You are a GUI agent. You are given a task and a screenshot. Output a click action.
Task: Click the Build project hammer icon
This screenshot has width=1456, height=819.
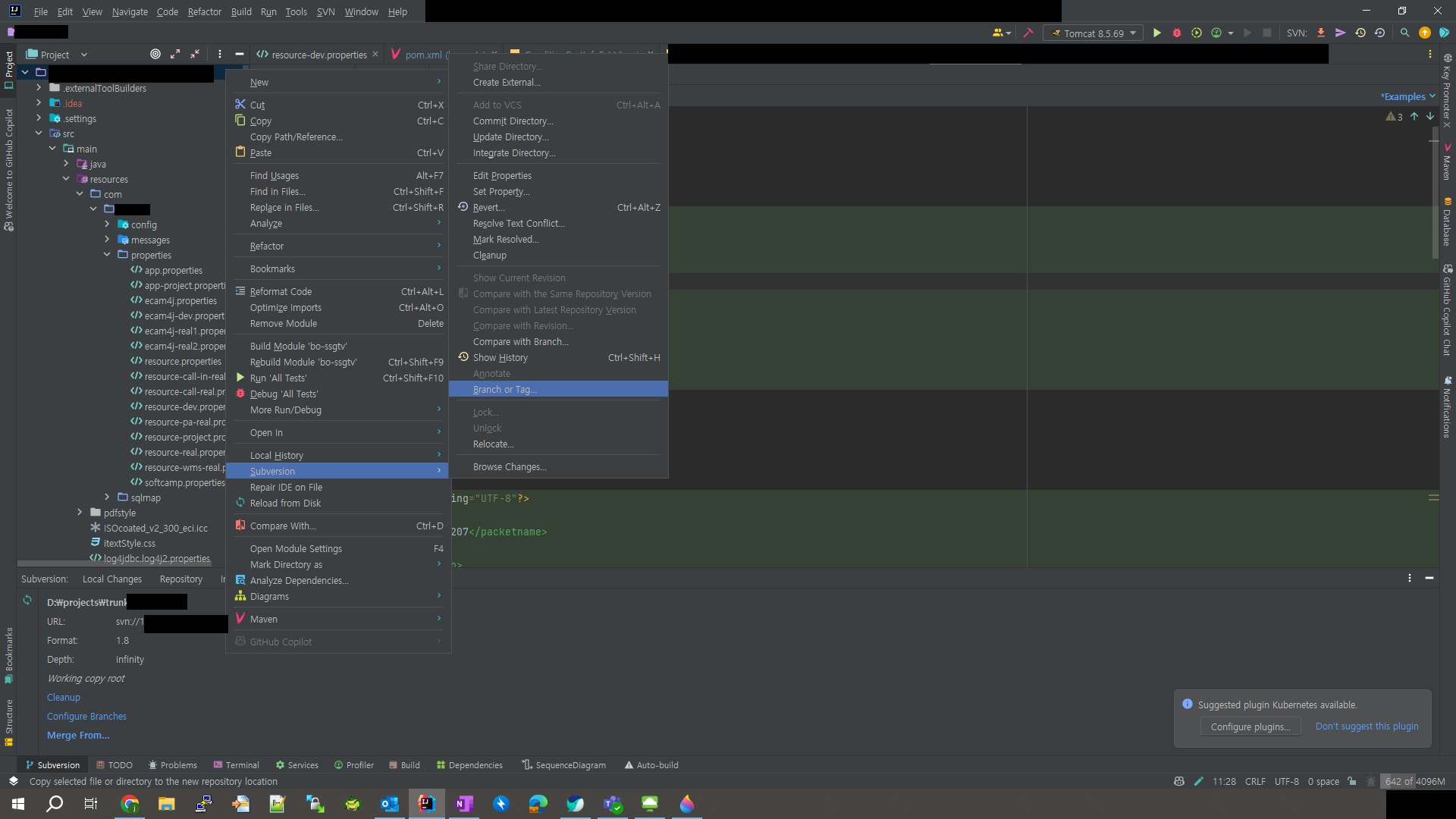coord(1028,33)
